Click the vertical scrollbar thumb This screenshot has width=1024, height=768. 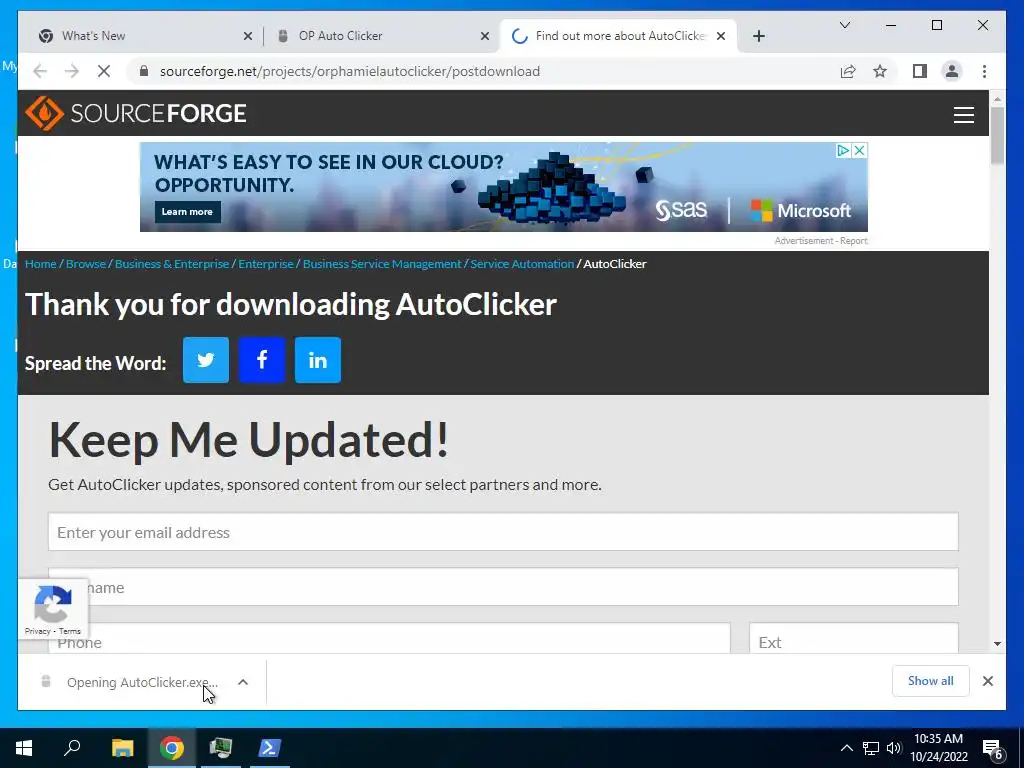pos(997,136)
